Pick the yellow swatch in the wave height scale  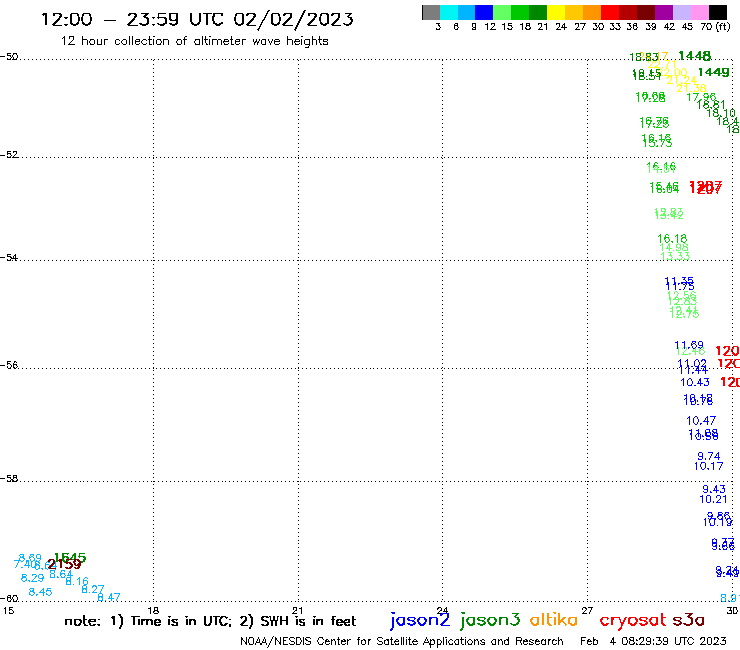click(556, 12)
